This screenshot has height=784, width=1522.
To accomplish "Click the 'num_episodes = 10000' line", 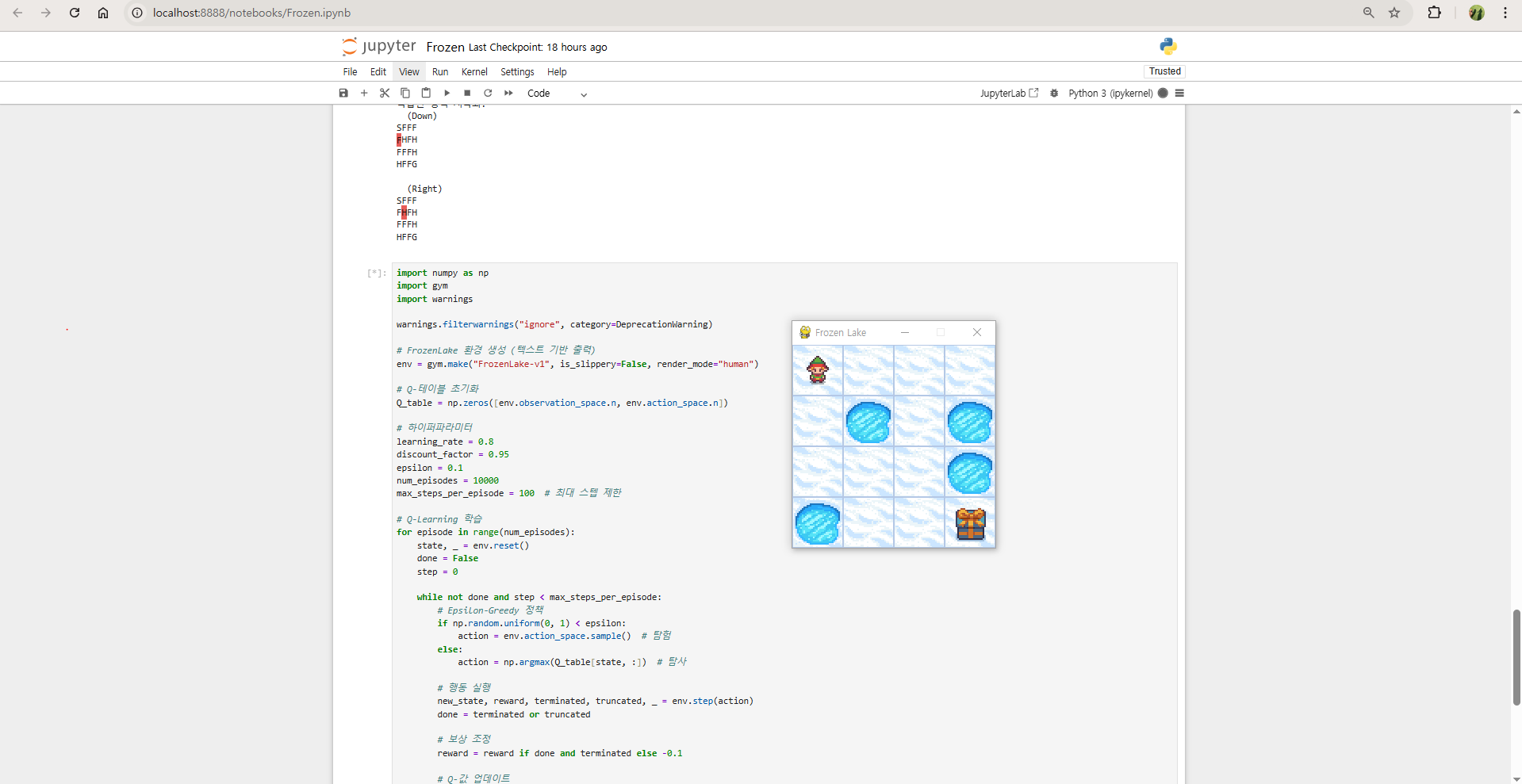I will pos(447,480).
